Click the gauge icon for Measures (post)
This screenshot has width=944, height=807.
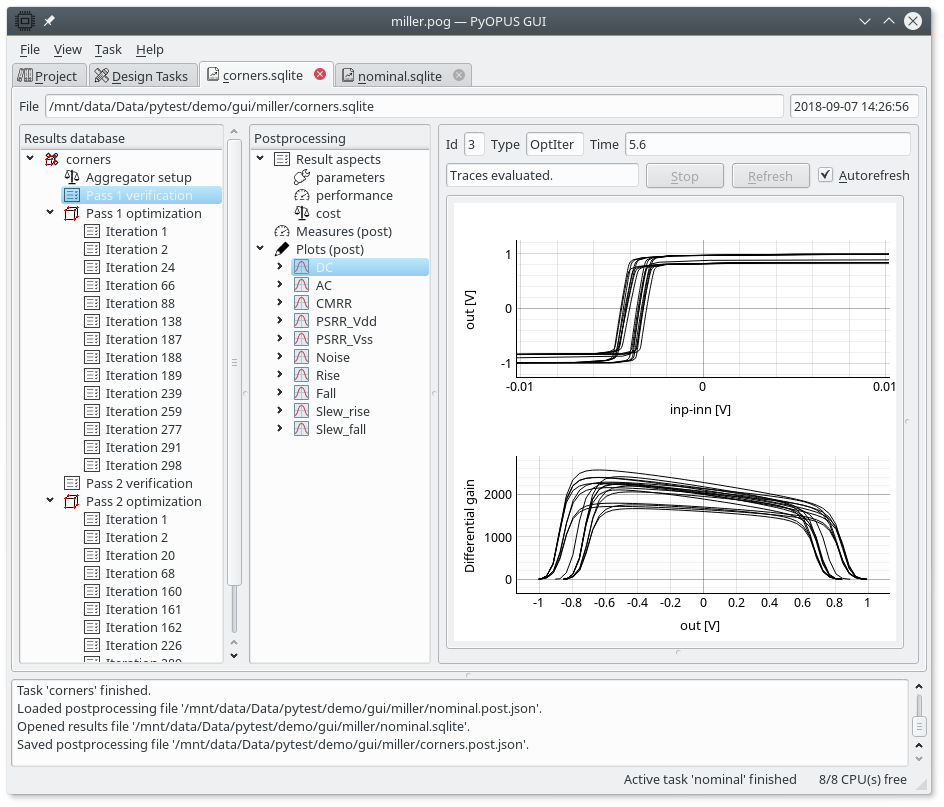[282, 231]
